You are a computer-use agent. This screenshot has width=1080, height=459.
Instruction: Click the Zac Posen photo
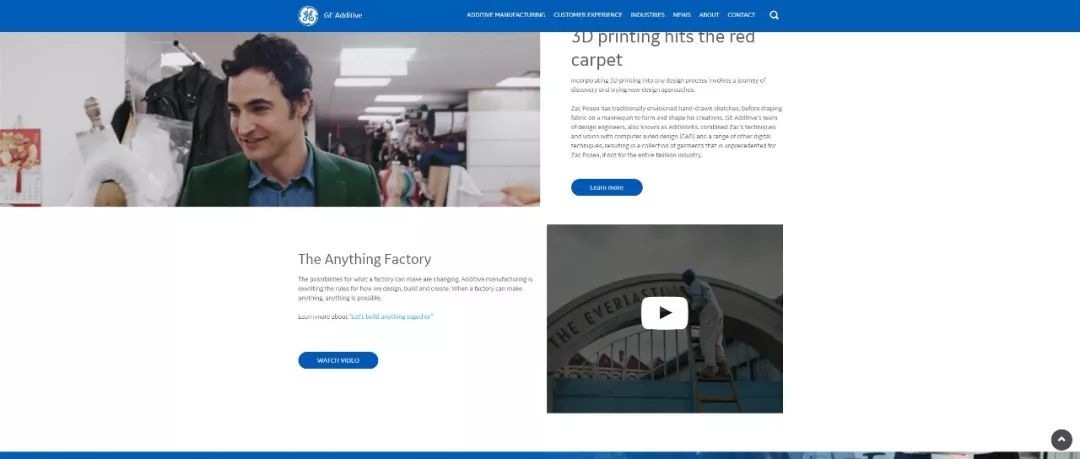click(x=270, y=119)
